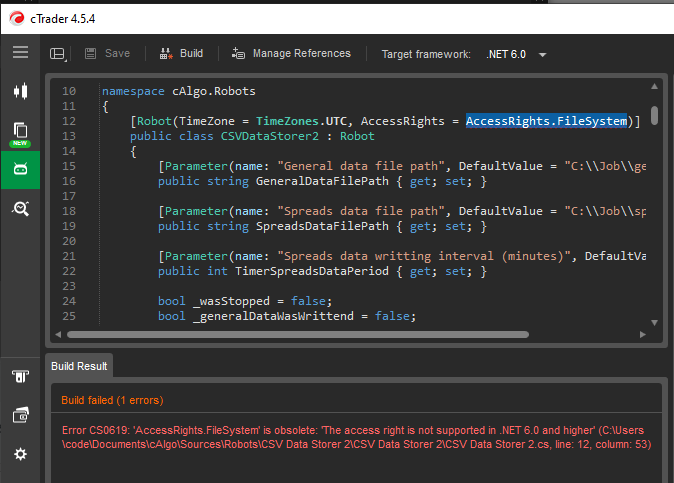Open the Trade candlestick section
Screen dimensions: 674x483
[x=20, y=91]
